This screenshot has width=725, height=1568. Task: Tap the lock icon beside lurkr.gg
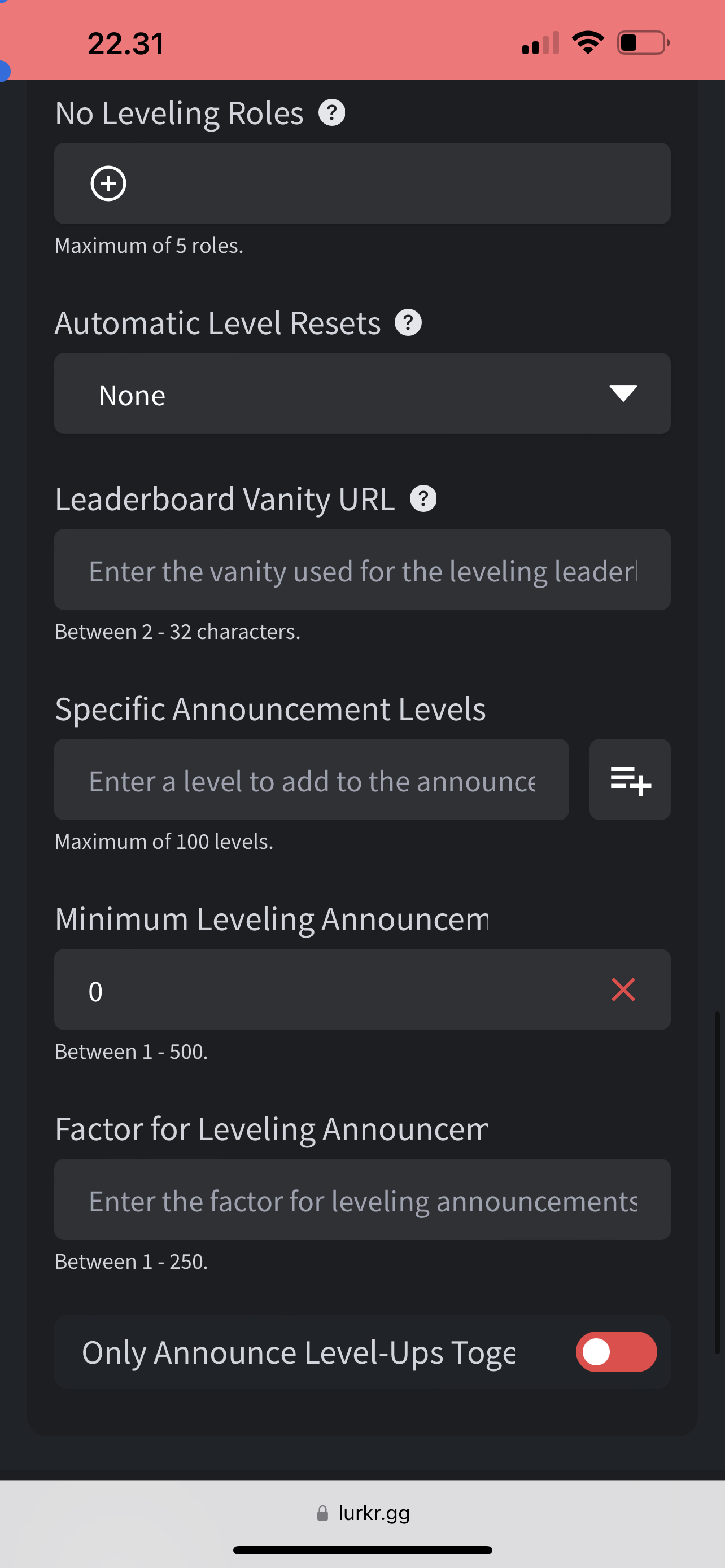322,1513
